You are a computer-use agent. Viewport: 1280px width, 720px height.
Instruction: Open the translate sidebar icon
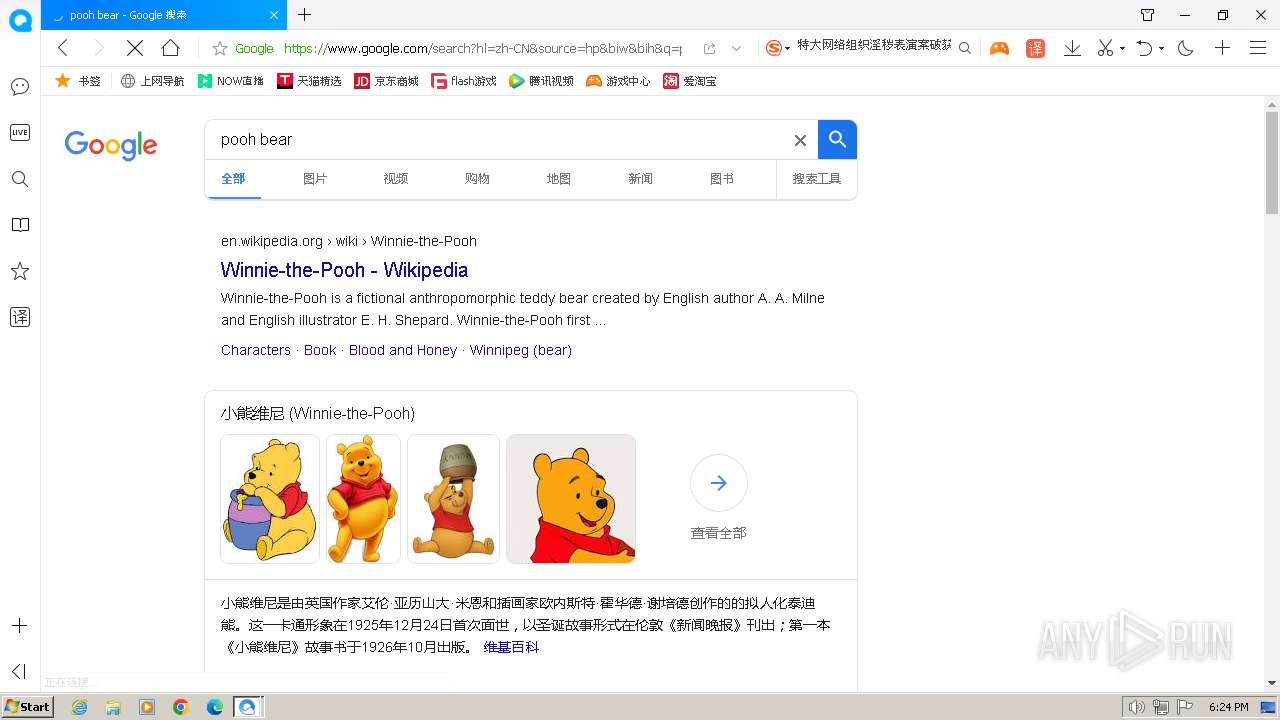click(20, 317)
